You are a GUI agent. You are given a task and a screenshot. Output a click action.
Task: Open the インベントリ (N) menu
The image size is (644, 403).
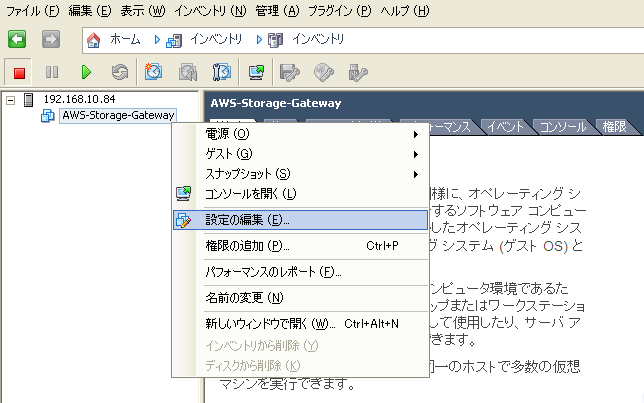click(210, 11)
